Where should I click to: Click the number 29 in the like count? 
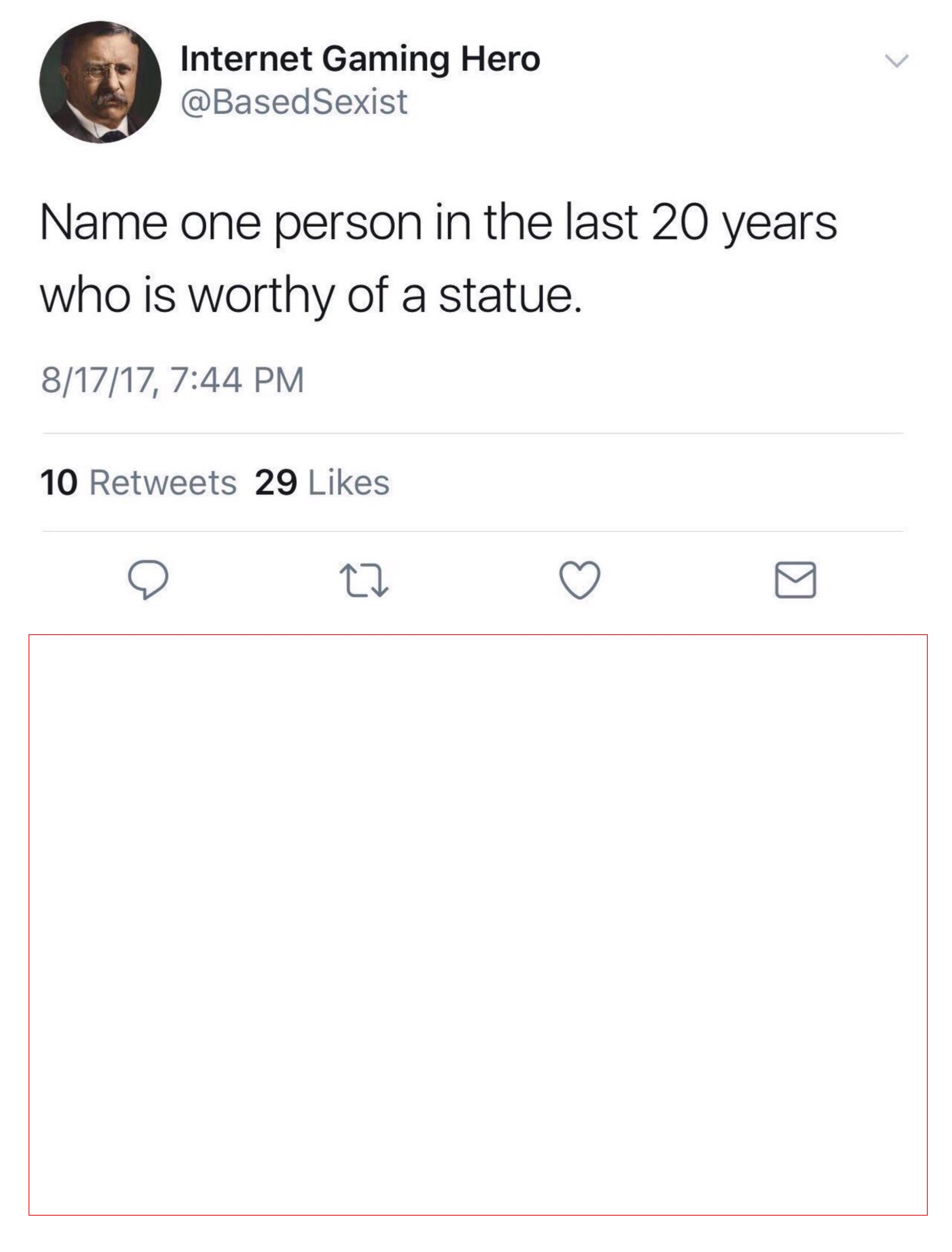point(276,482)
